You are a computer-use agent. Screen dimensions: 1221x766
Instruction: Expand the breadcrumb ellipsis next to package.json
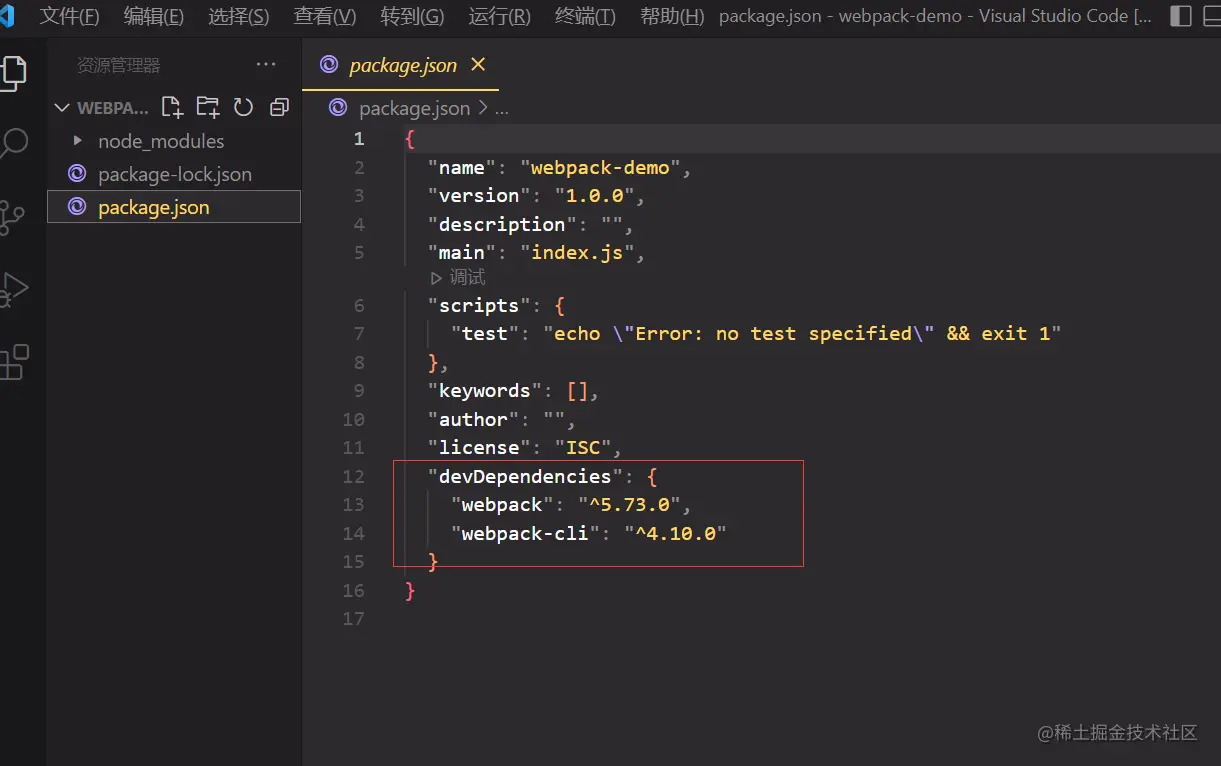[501, 108]
